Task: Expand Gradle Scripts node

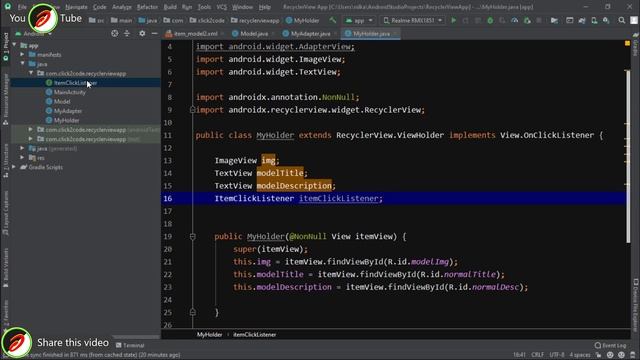Action: coord(14,167)
